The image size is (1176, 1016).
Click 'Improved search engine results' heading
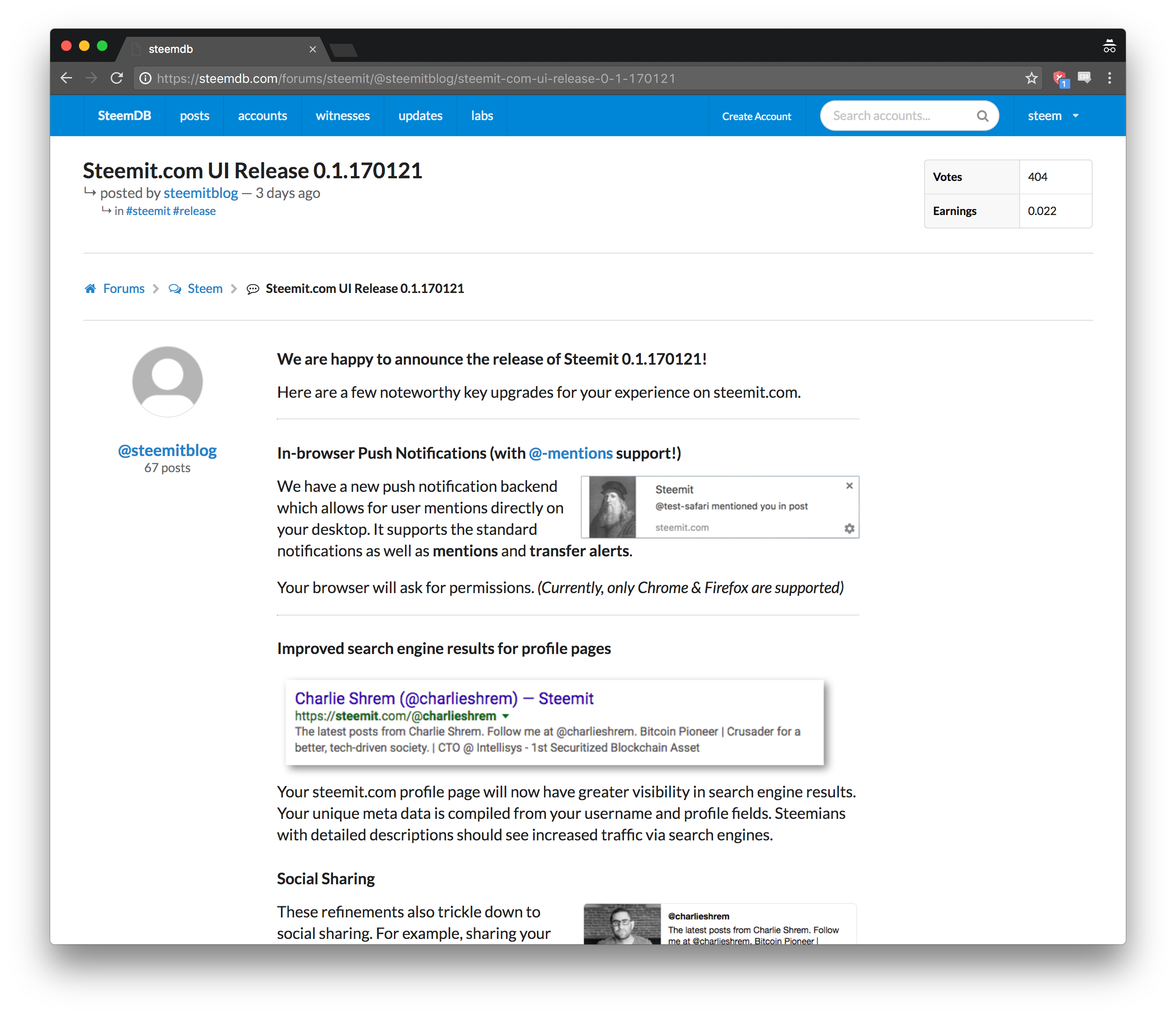tap(444, 648)
